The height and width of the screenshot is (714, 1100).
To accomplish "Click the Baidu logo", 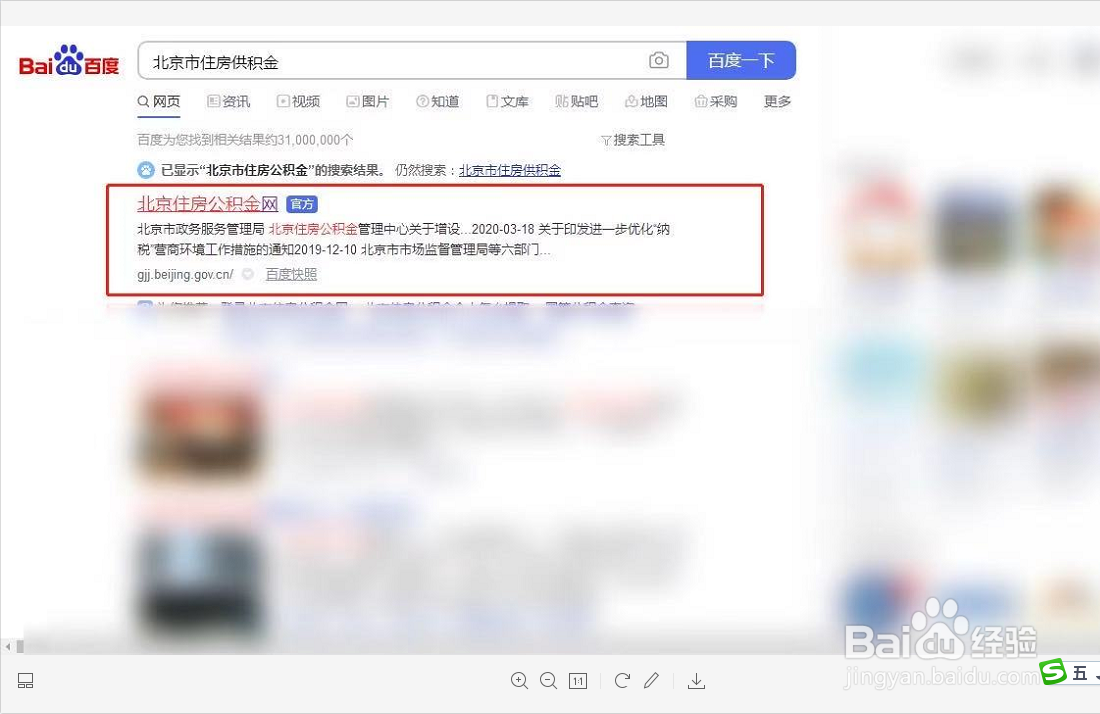I will click(x=69, y=61).
